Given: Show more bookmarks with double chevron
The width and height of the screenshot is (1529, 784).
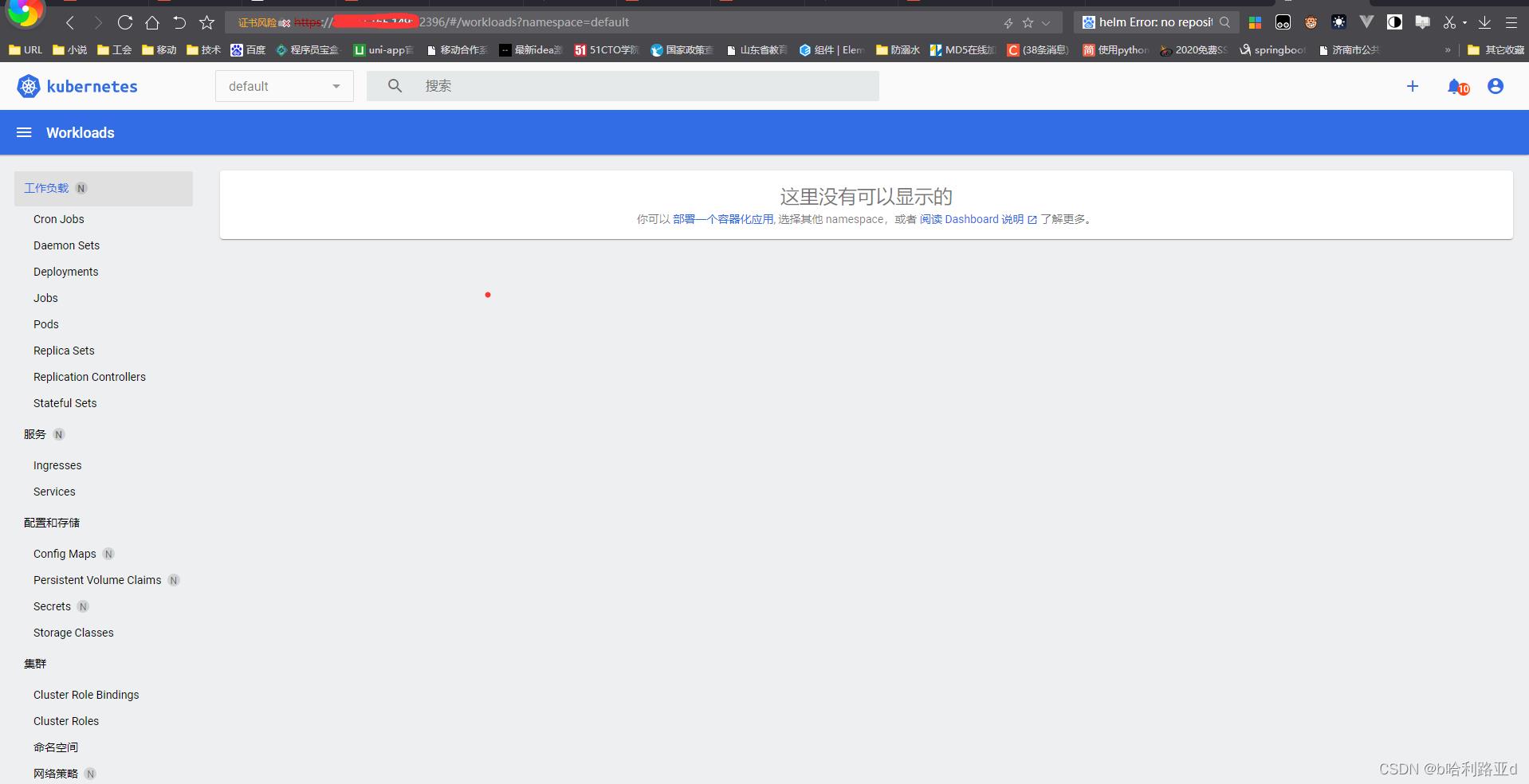Looking at the screenshot, I should [1448, 49].
